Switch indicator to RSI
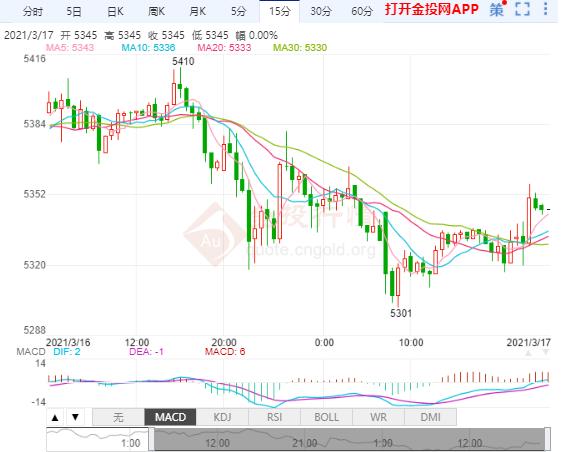The height and width of the screenshot is (452, 563). 274,417
